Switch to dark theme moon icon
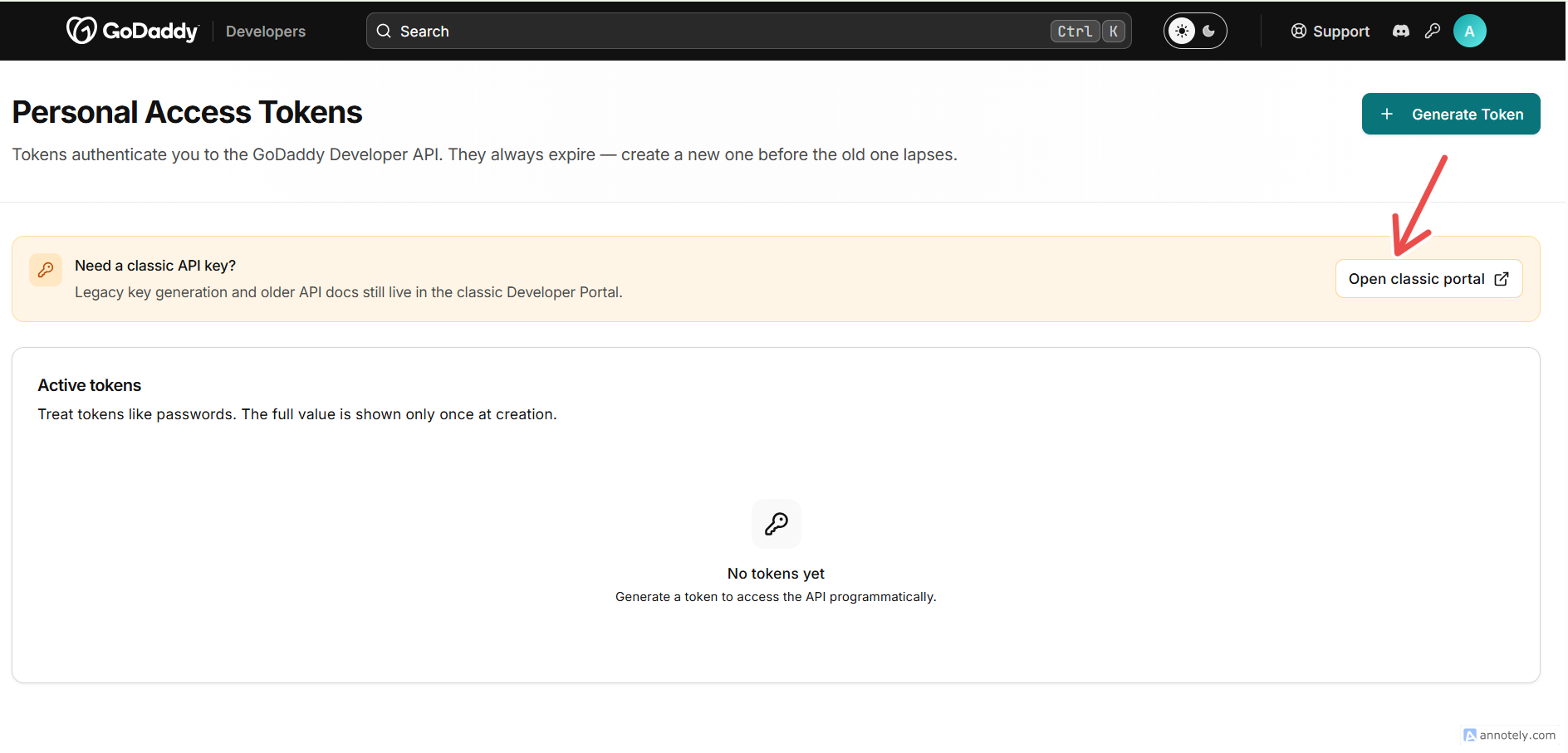This screenshot has height=753, width=1568. click(1209, 31)
